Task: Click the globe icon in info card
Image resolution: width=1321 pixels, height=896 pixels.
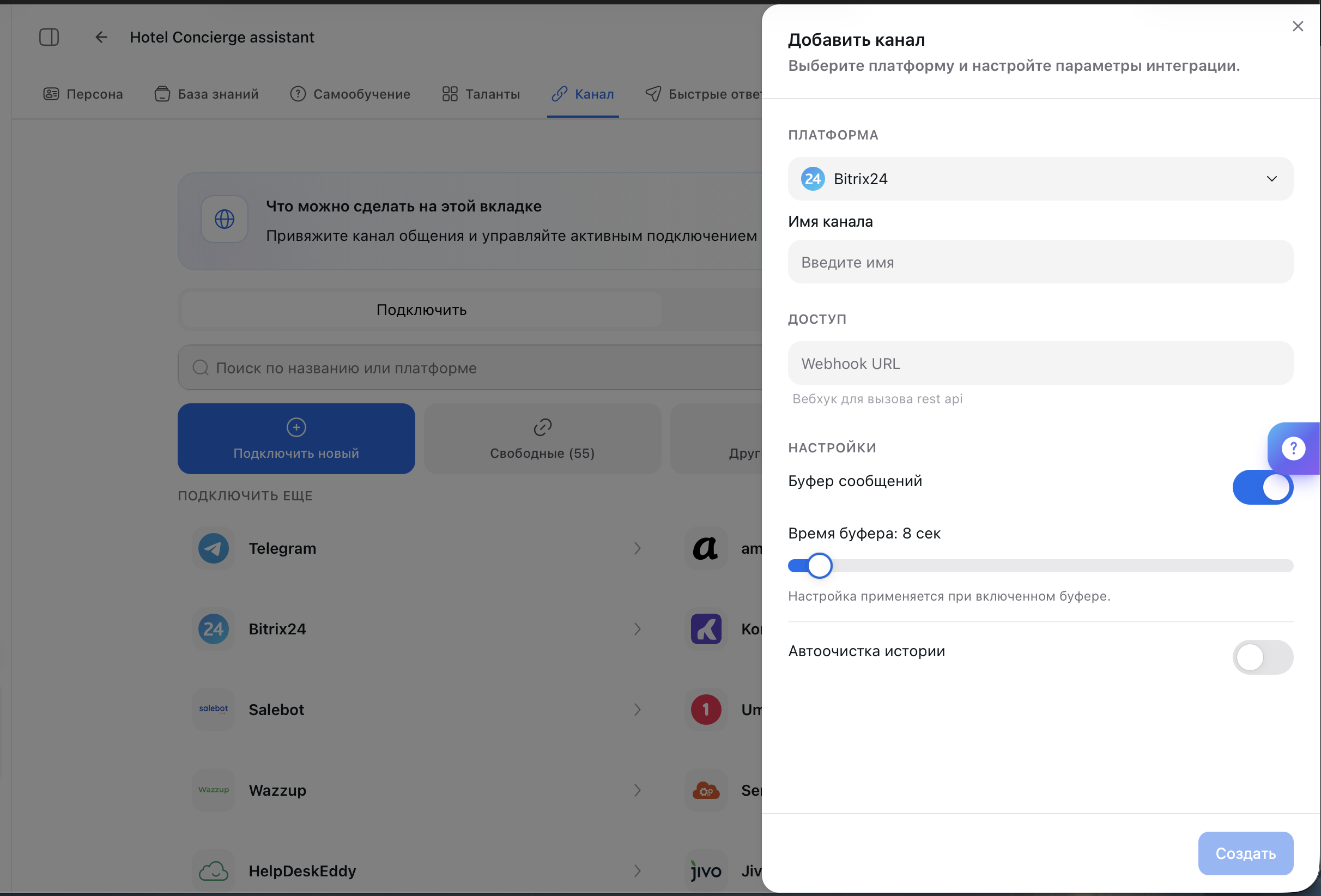Action: click(225, 220)
